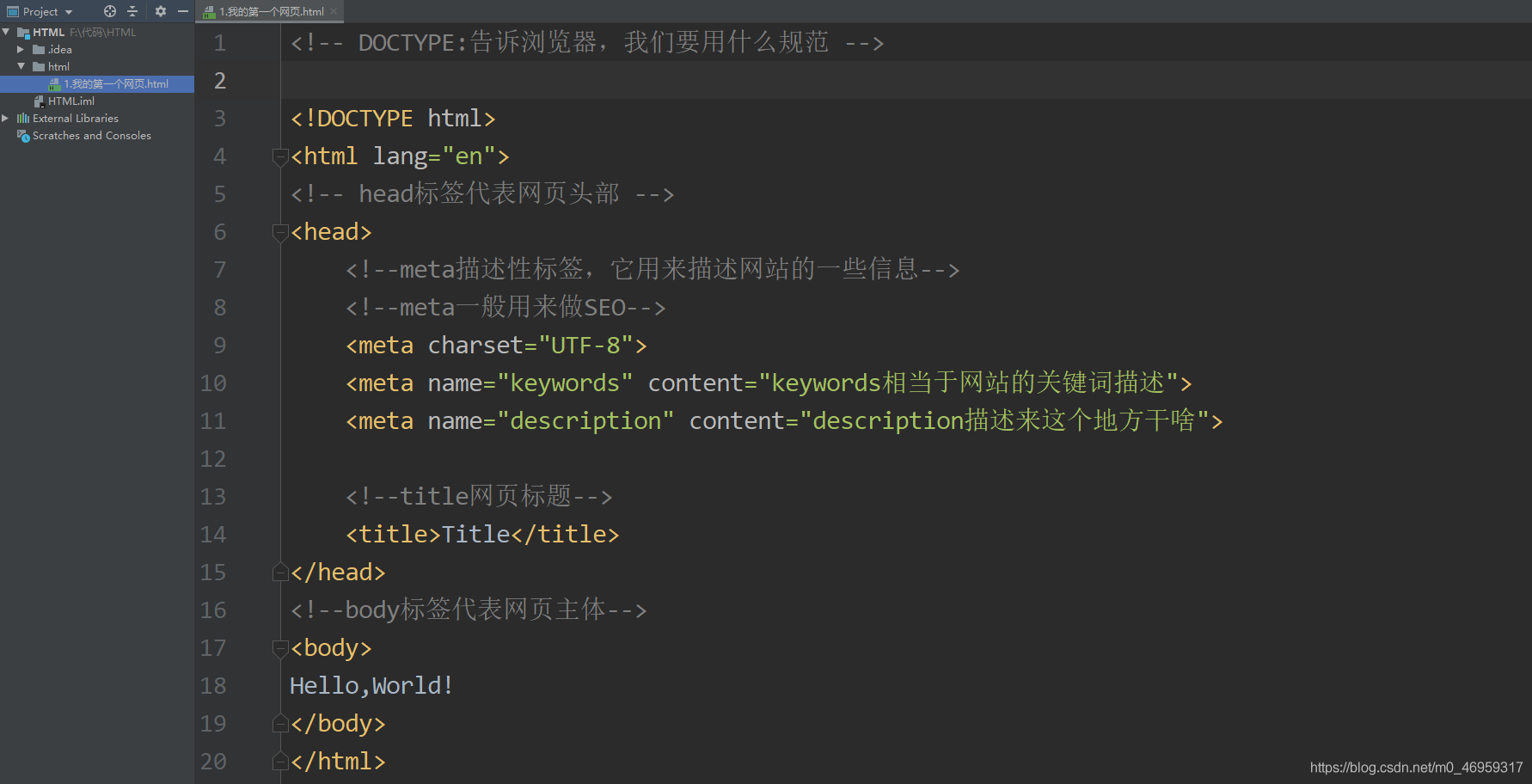Expand the .idea folder arrow
Screen dimensions: 1532x784
(21, 49)
